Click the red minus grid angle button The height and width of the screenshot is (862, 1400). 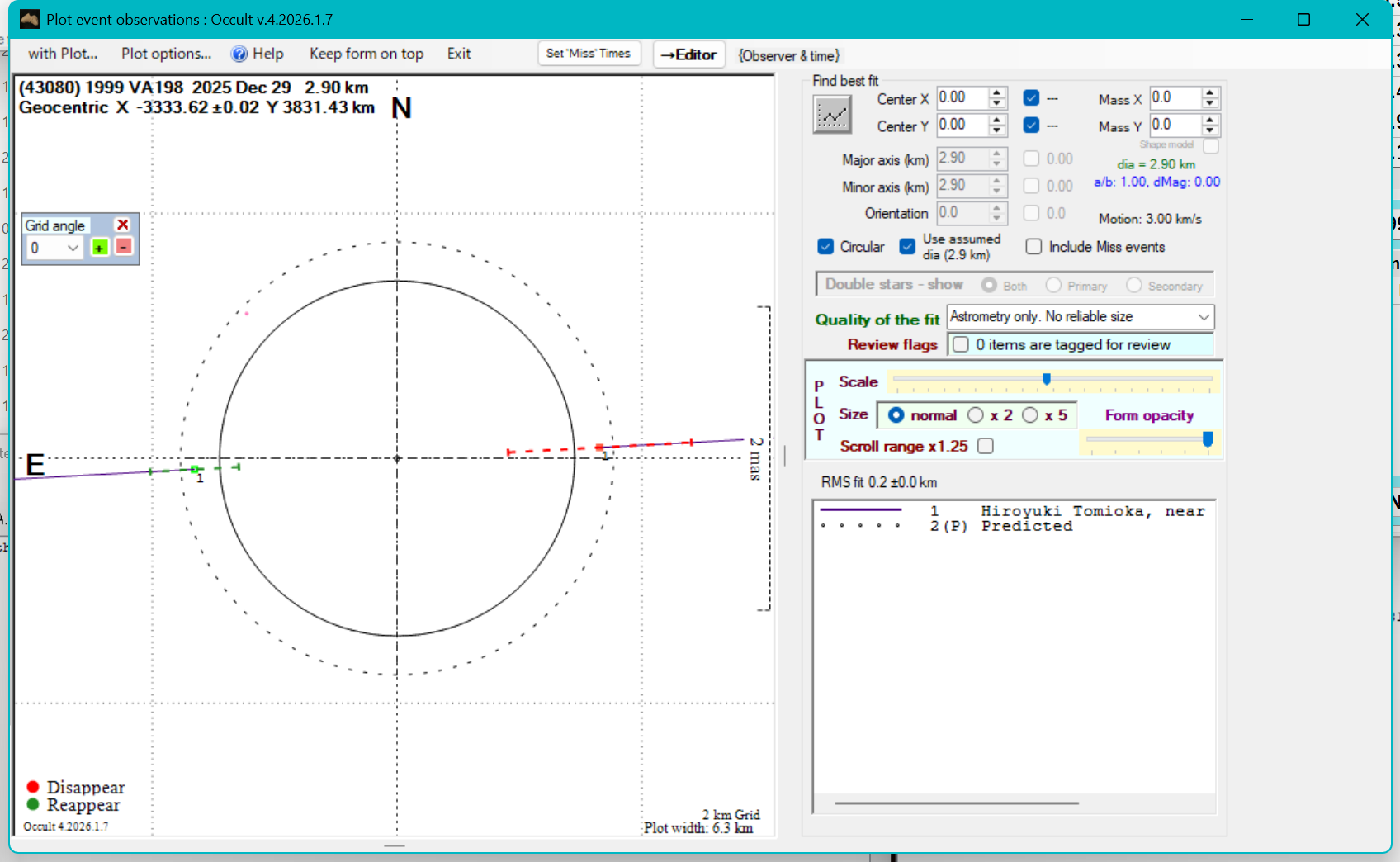pyautogui.click(x=123, y=247)
